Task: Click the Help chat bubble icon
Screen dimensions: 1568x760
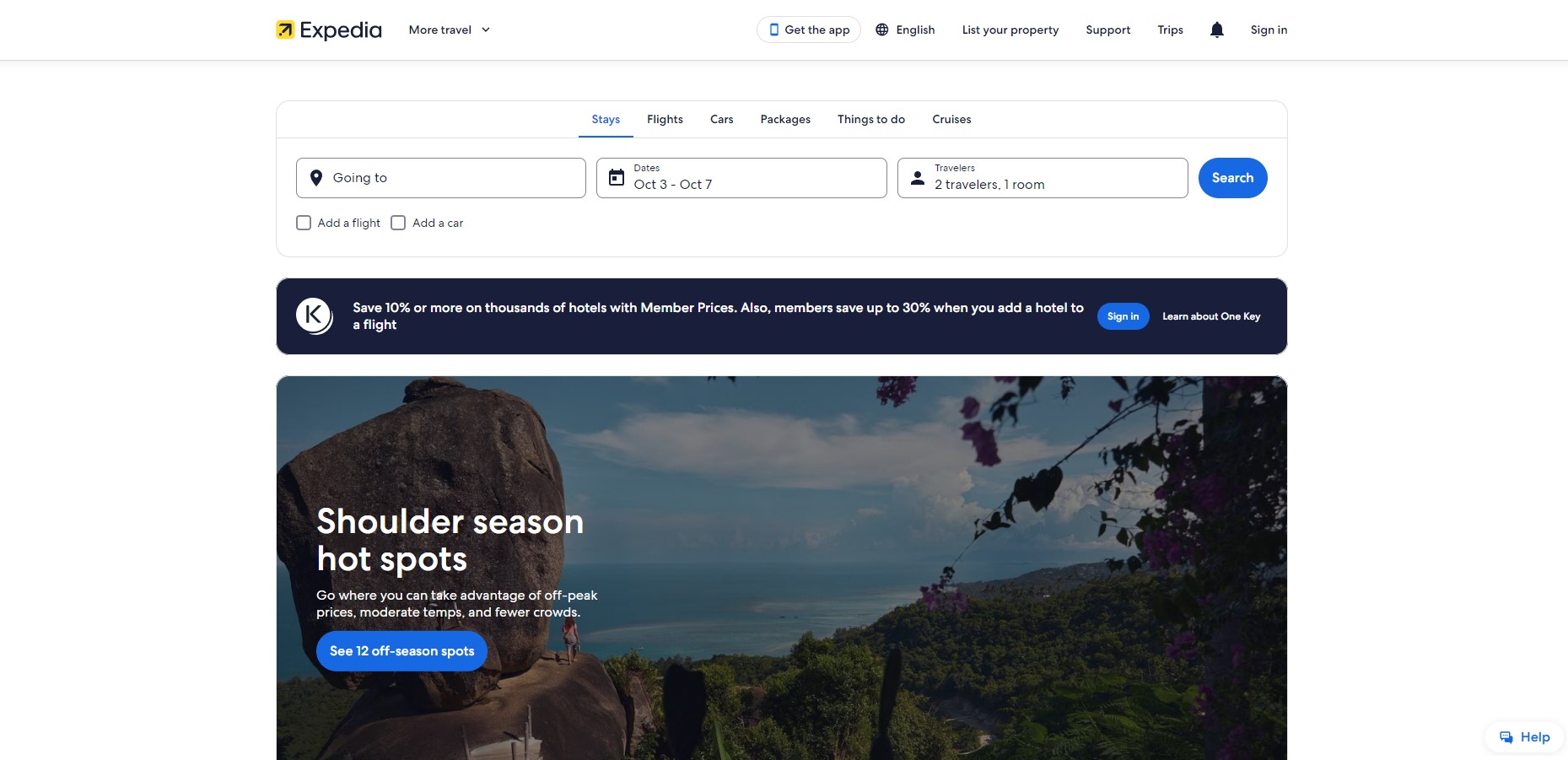Action: [x=1506, y=737]
